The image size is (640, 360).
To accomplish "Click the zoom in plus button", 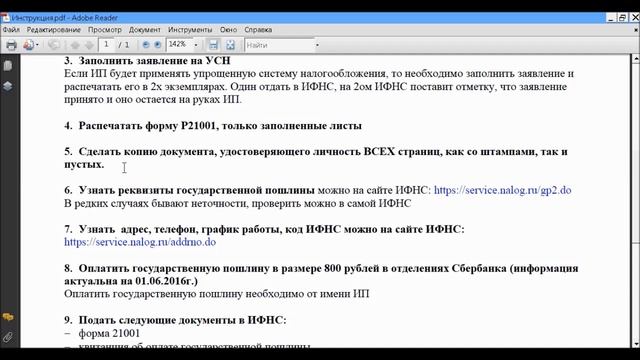I will (158, 45).
